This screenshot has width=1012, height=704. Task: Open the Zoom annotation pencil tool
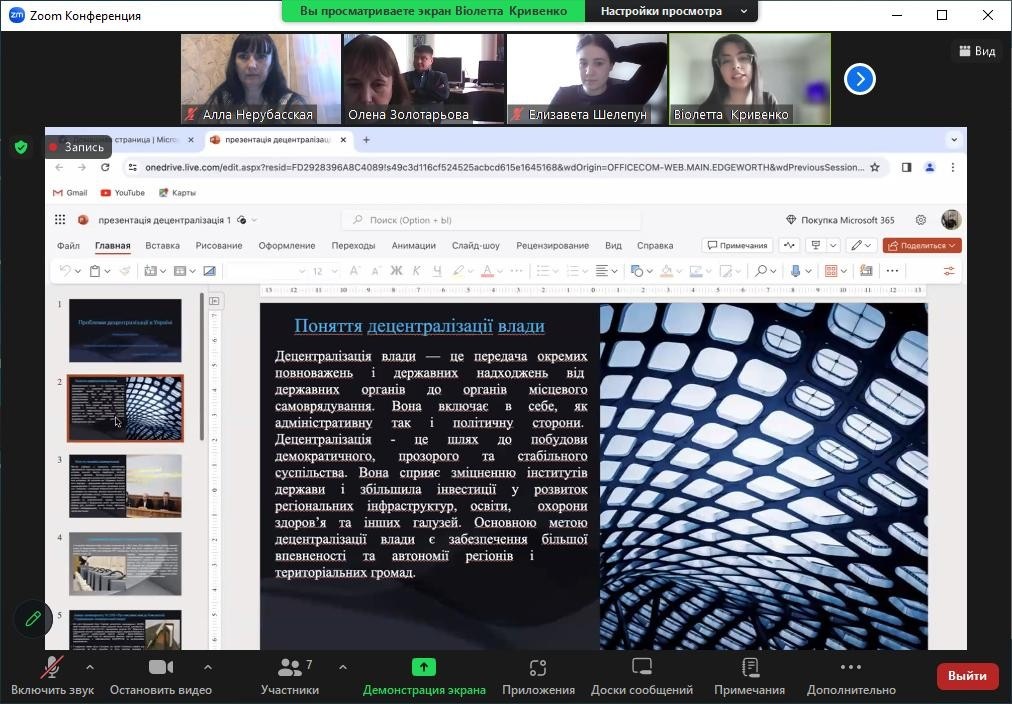(x=33, y=619)
